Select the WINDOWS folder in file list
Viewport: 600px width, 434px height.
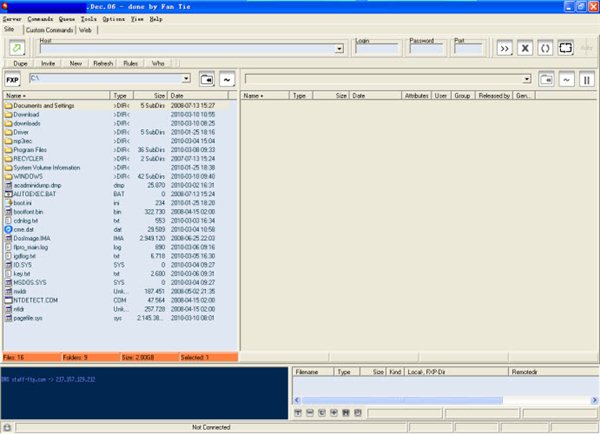click(x=29, y=176)
